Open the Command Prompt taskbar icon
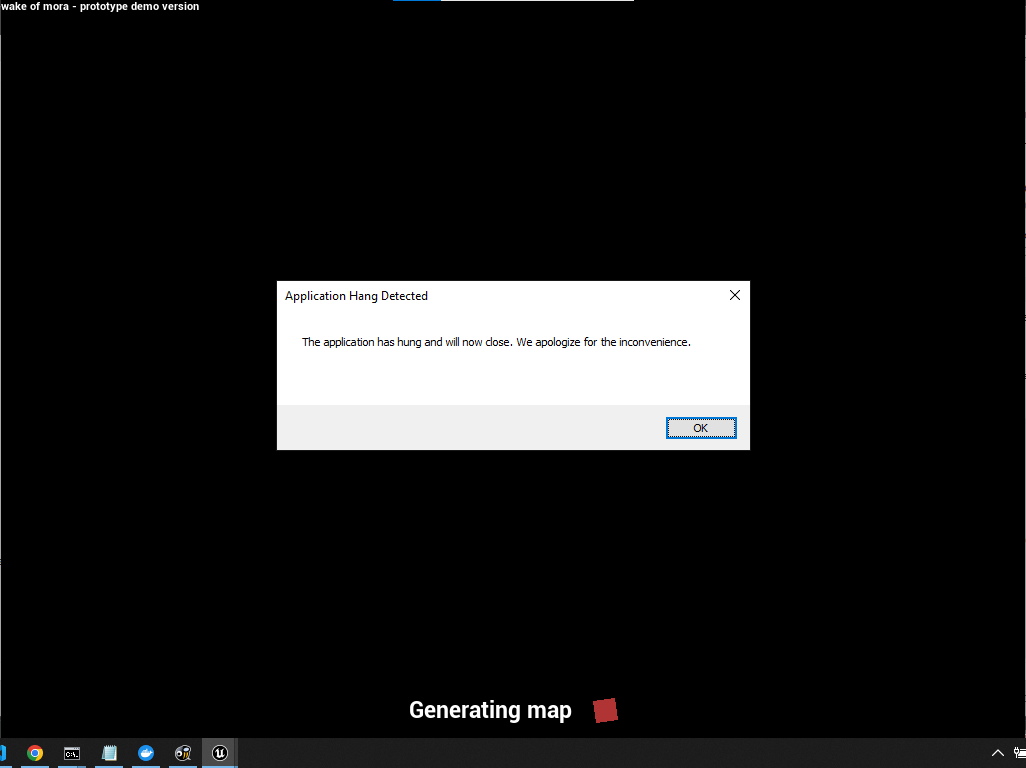Viewport: 1026px width, 768px height. coord(72,753)
